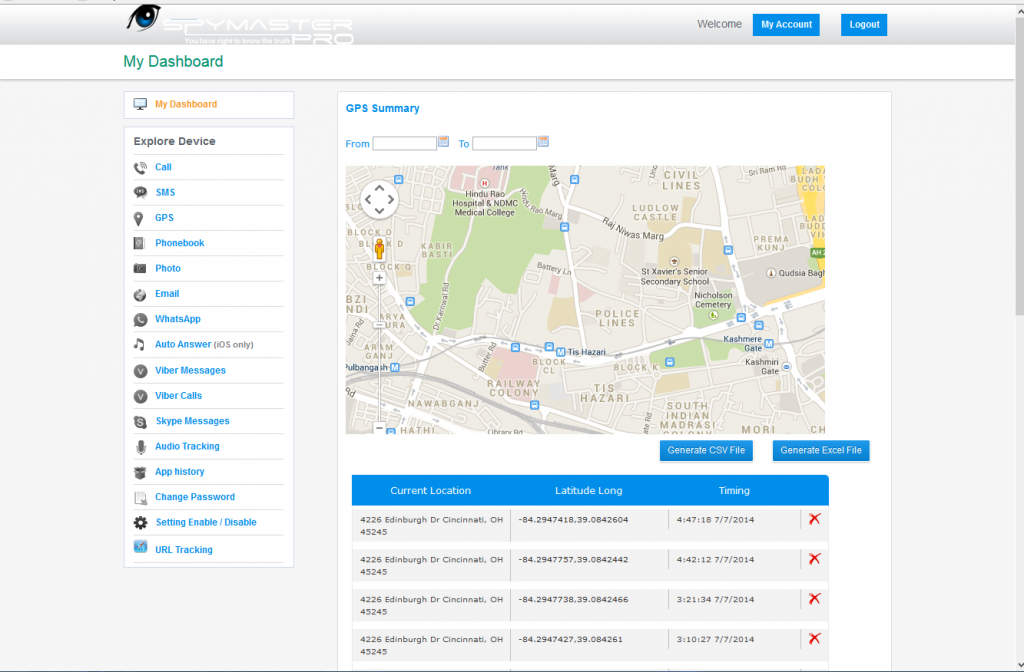The width and height of the screenshot is (1024, 672).
Task: Delete the 3:10:27 7/7/2014 location row
Action: tap(814, 639)
